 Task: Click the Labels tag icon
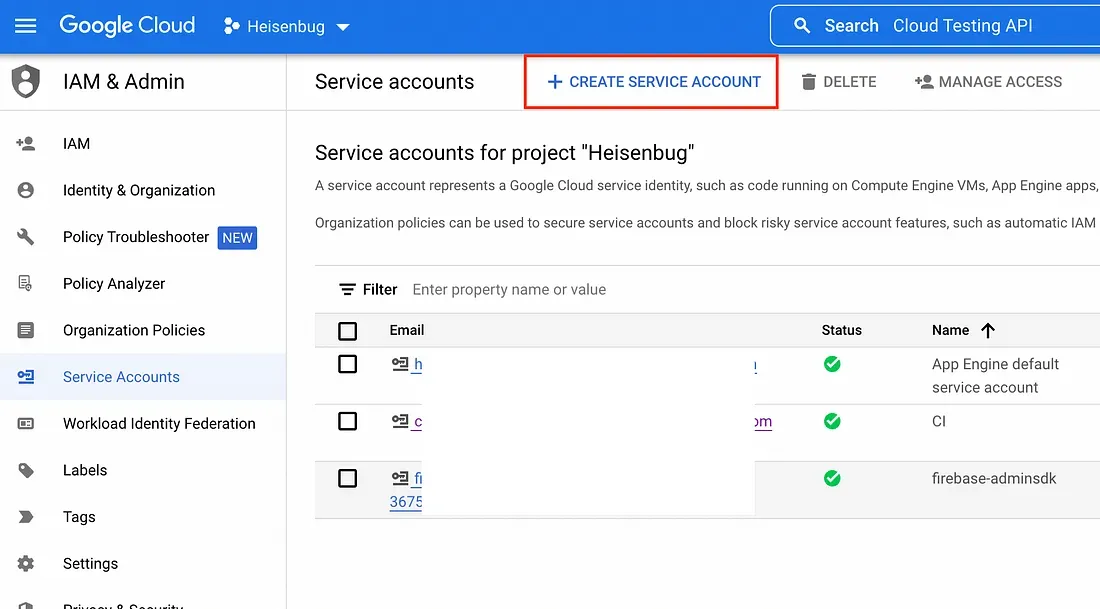[25, 470]
